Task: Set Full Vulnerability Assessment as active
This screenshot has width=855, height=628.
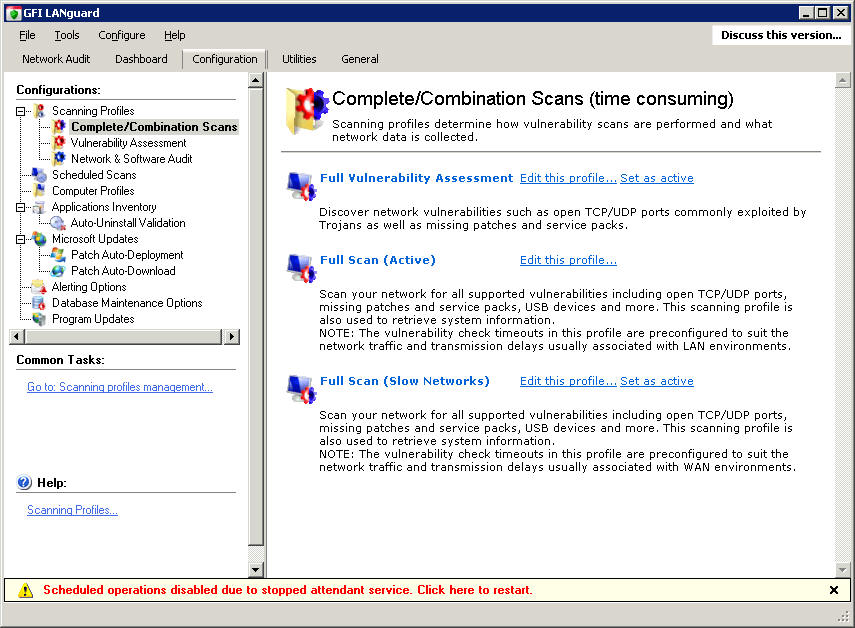Action: (x=657, y=178)
